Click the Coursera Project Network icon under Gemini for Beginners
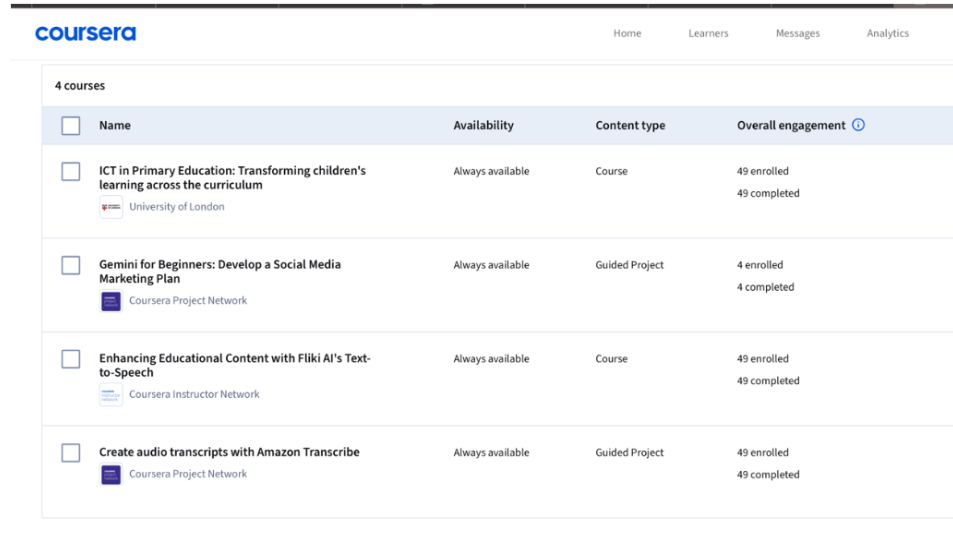Image resolution: width=953 pixels, height=536 pixels. click(x=111, y=301)
